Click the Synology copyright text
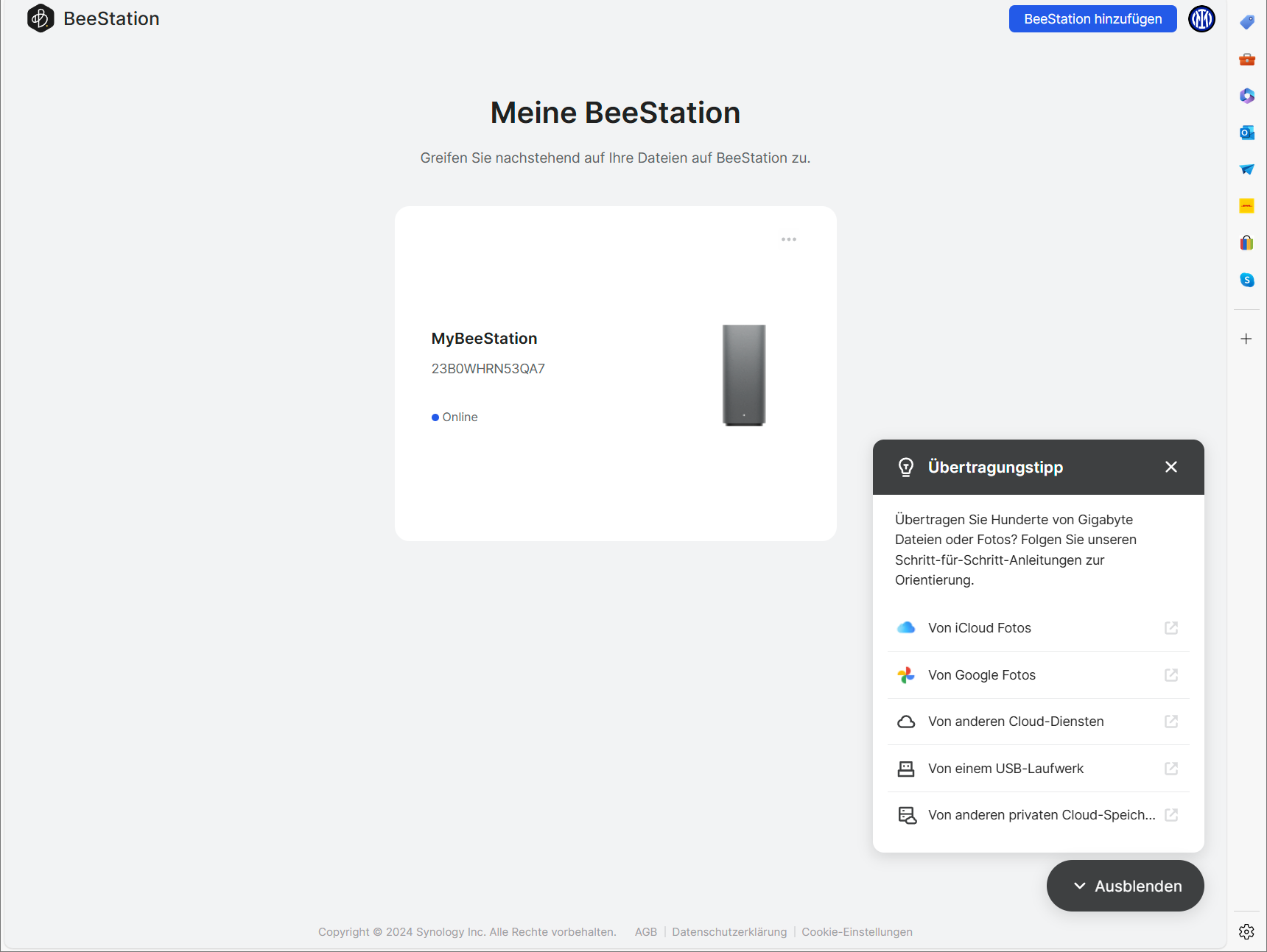 click(x=467, y=932)
